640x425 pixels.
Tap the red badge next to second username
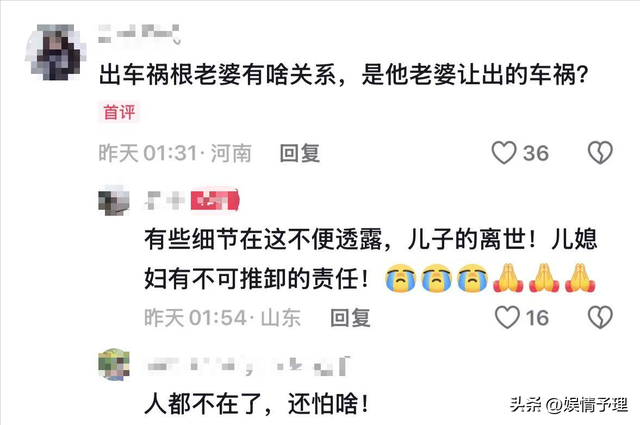215,200
